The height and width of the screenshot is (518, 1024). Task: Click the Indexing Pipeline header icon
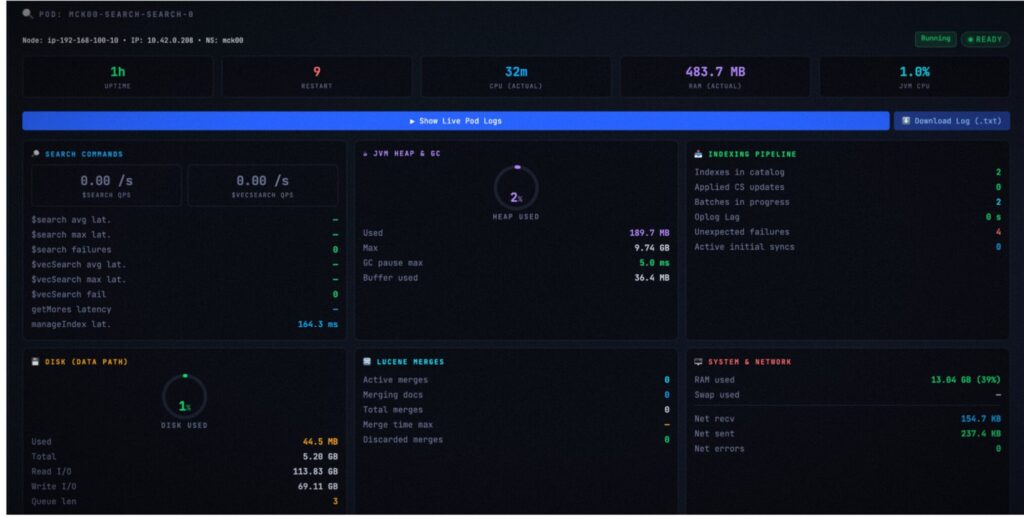(x=698, y=154)
